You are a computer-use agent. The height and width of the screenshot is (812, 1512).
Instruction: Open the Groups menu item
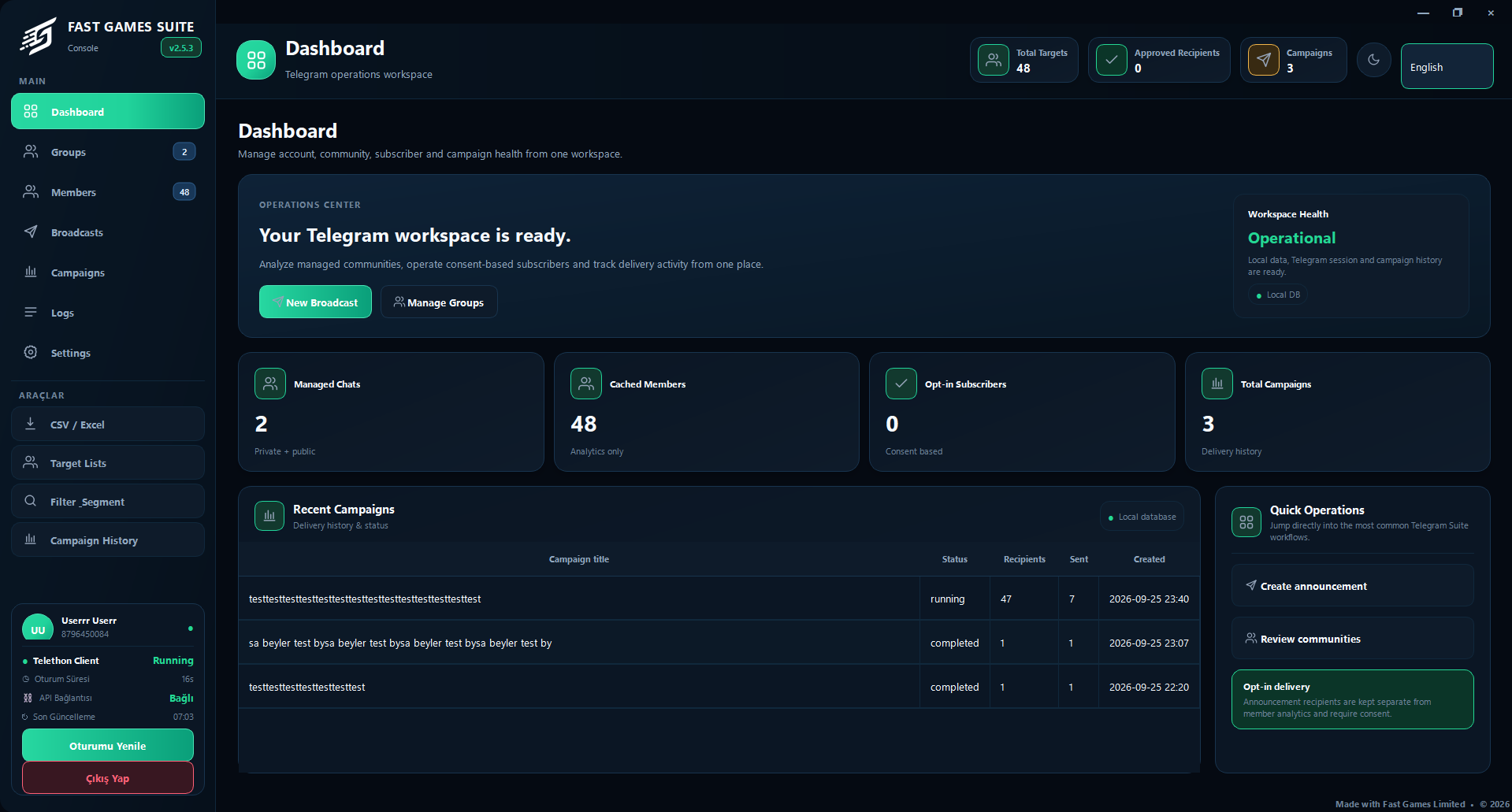(108, 151)
